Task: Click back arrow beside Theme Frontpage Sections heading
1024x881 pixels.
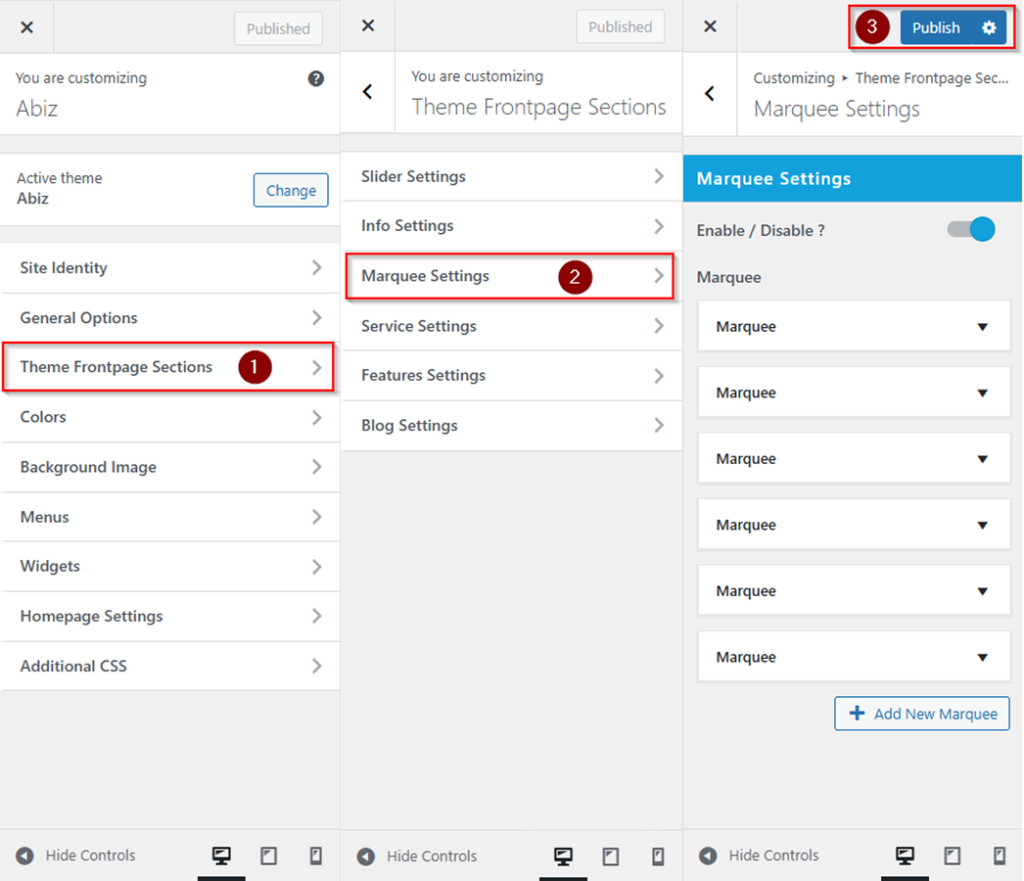Action: click(x=368, y=92)
